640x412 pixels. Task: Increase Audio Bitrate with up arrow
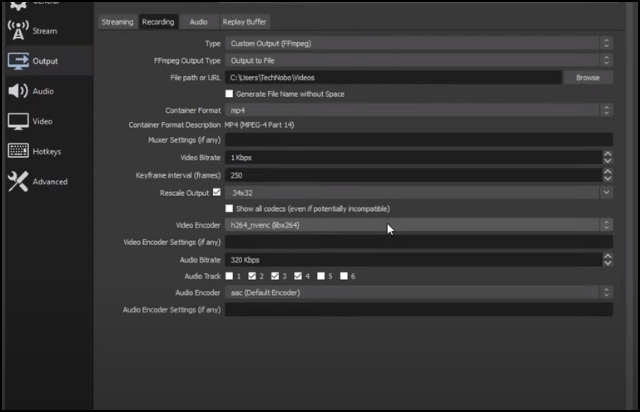click(607, 256)
